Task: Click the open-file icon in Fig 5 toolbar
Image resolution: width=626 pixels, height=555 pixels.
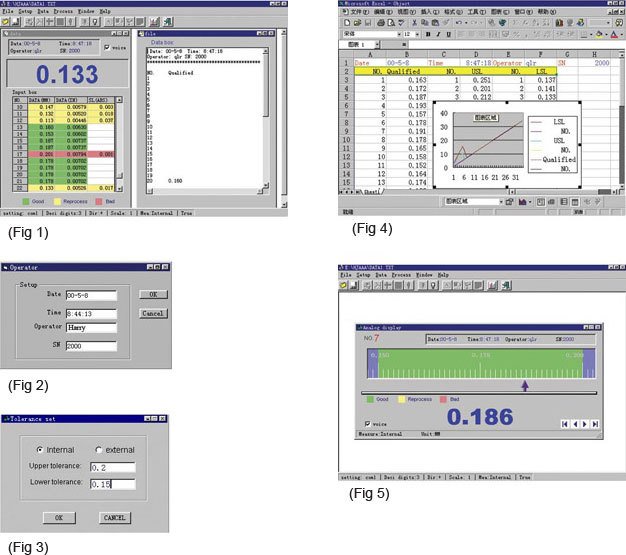Action: pyautogui.click(x=343, y=285)
